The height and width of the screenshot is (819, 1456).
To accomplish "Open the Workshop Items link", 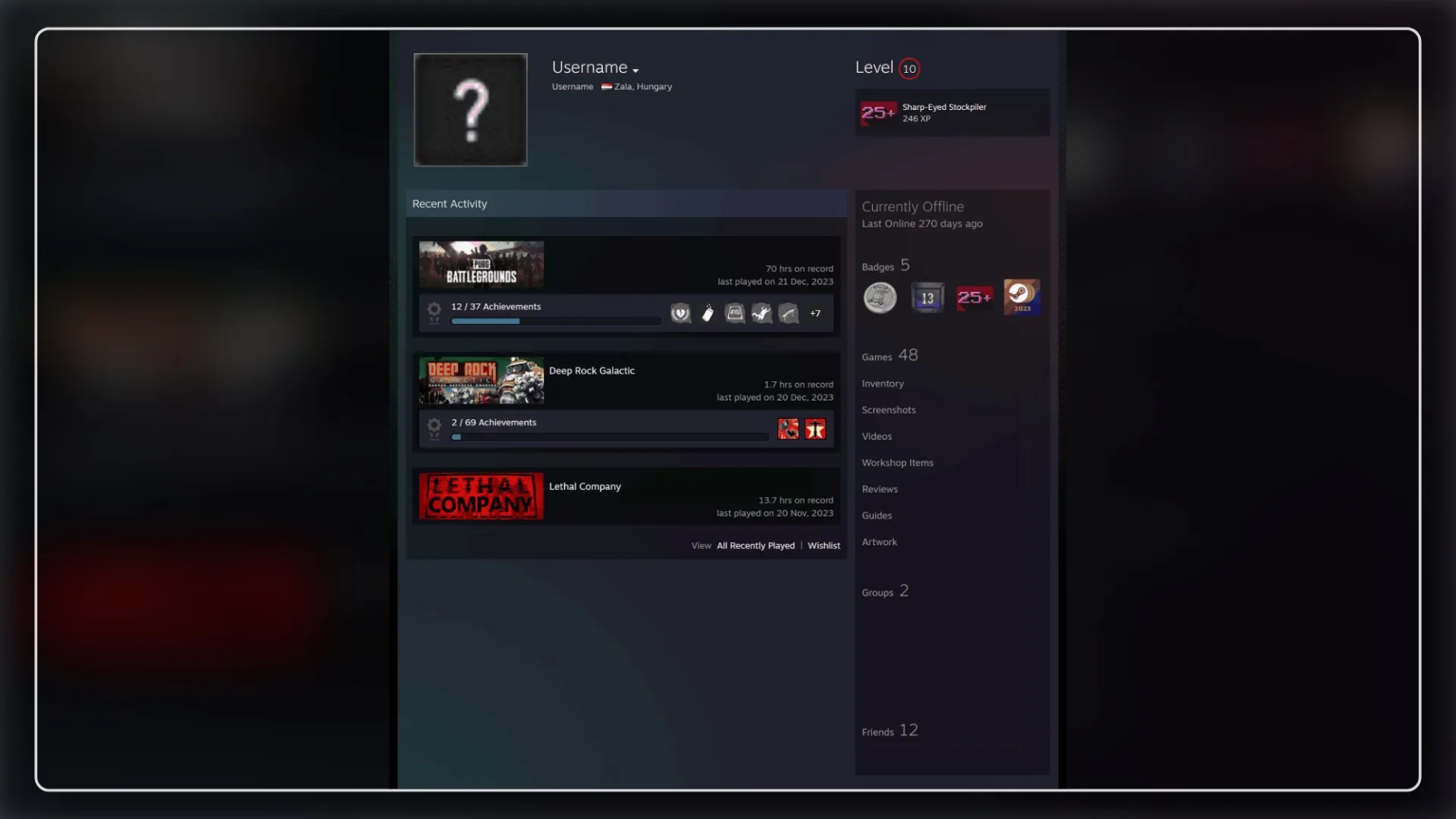I will tap(897, 463).
